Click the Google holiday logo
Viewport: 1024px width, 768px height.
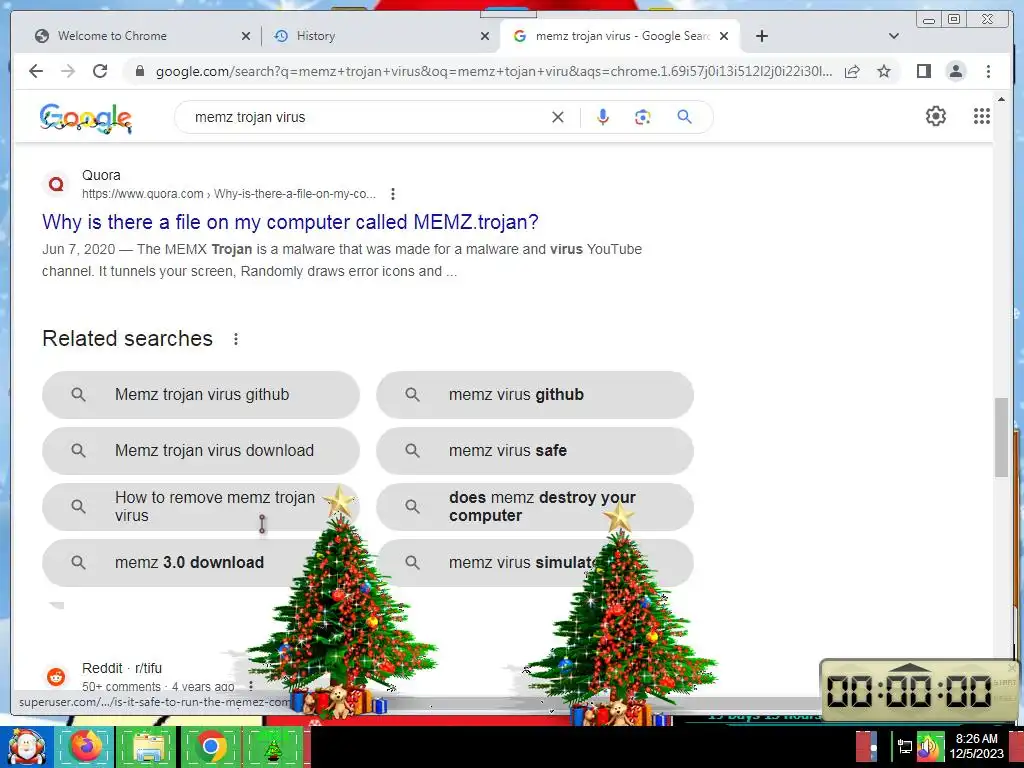tap(86, 118)
